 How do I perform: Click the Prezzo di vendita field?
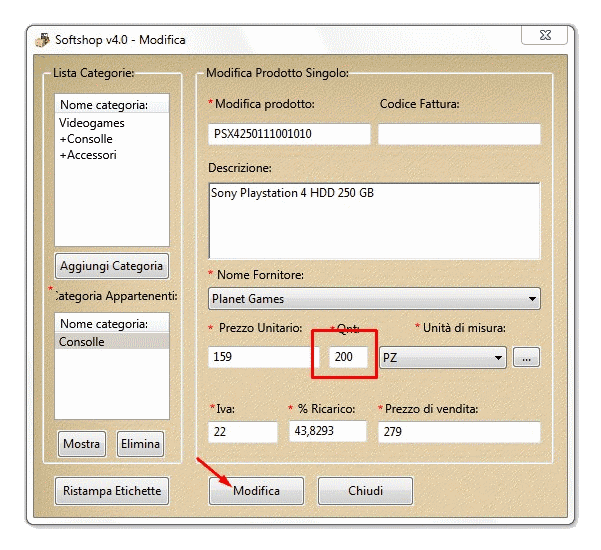pyautogui.click(x=459, y=431)
